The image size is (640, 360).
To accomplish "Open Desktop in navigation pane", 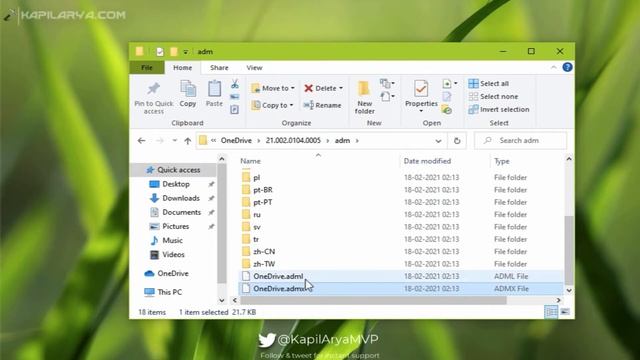I will (176, 184).
